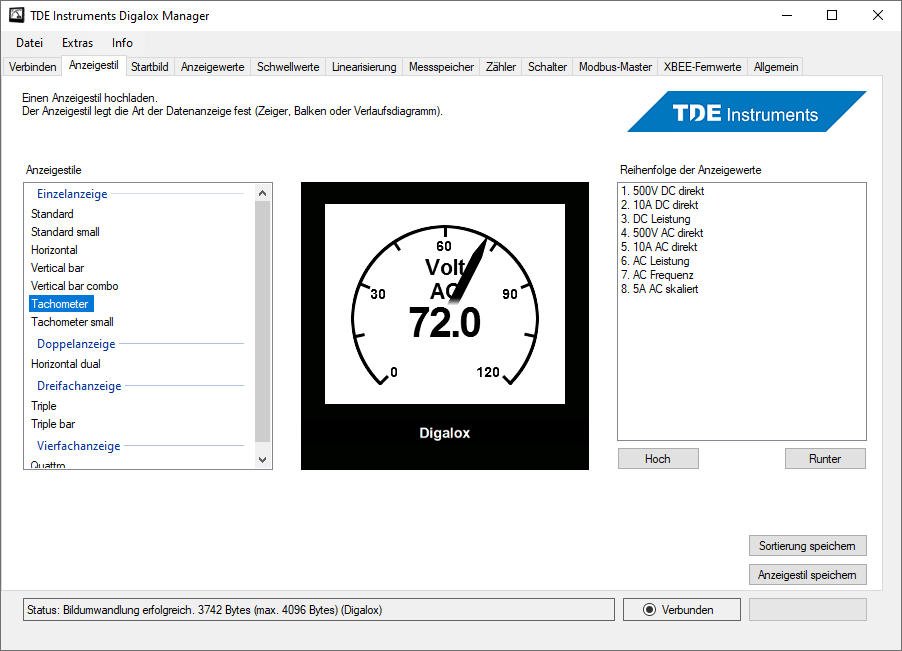Click the Einzelanzeige group header

pyautogui.click(x=72, y=194)
